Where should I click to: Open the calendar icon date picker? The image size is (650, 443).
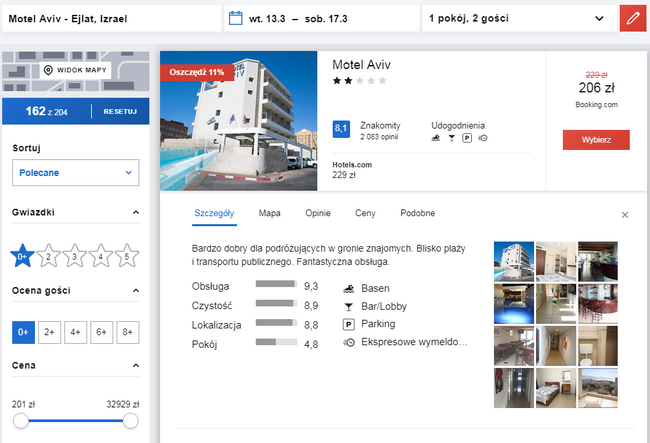235,18
